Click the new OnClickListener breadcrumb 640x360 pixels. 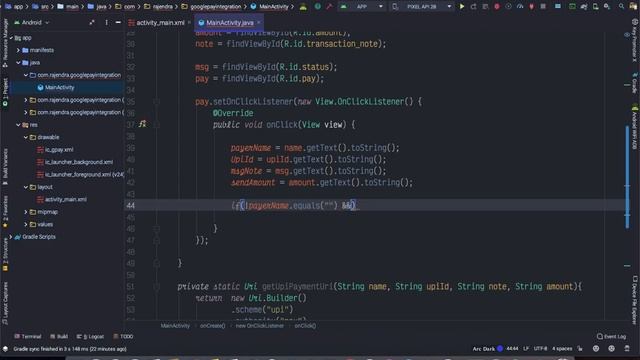click(x=260, y=326)
